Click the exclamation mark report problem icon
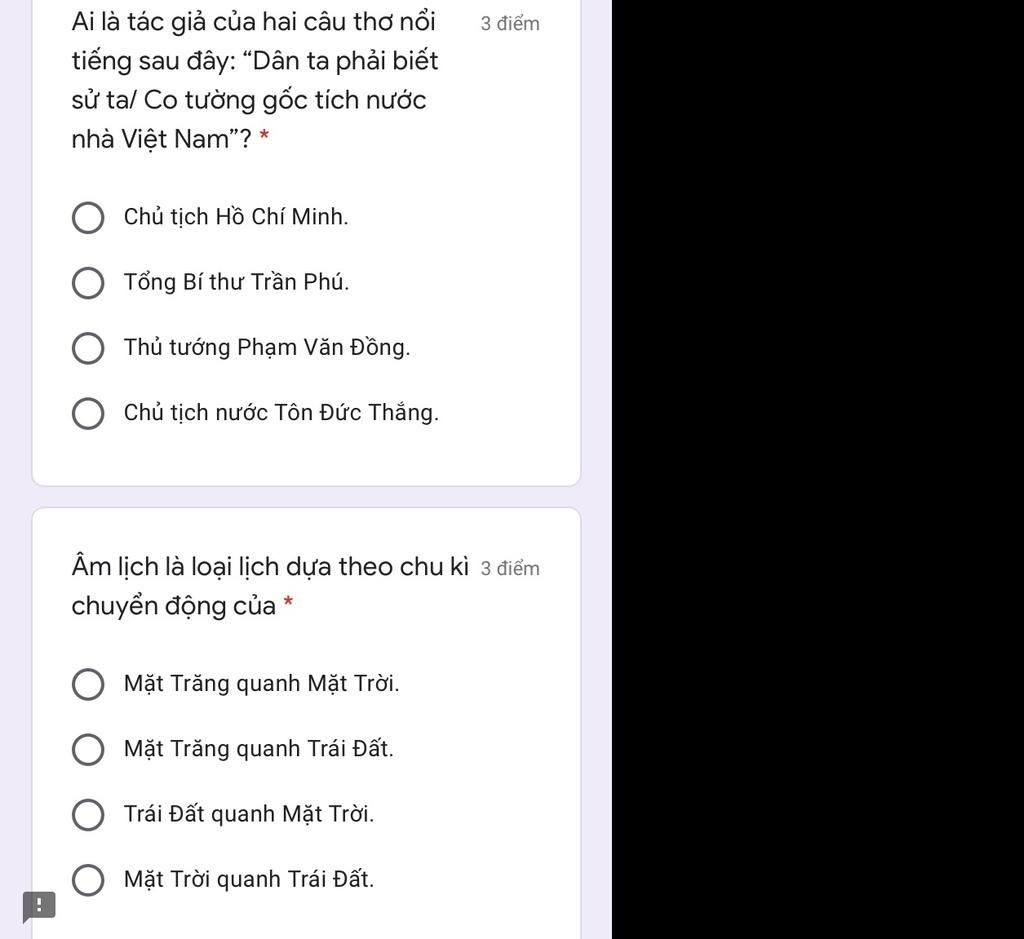1024x939 pixels. pyautogui.click(x=39, y=906)
